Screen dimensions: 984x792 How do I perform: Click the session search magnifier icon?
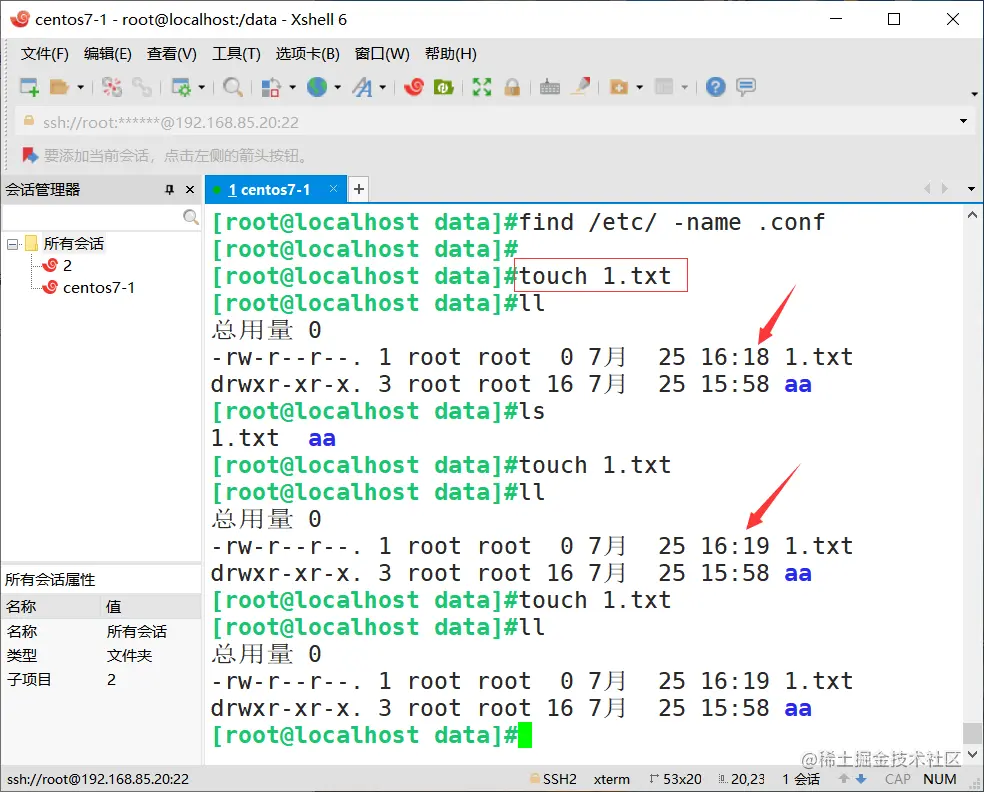point(191,217)
